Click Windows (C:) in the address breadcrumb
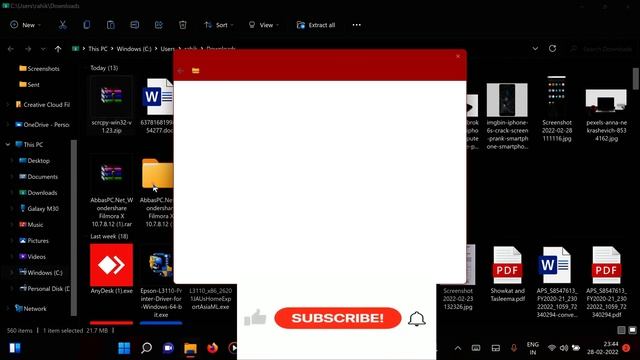Viewport: 640px width, 360px height. [134, 49]
